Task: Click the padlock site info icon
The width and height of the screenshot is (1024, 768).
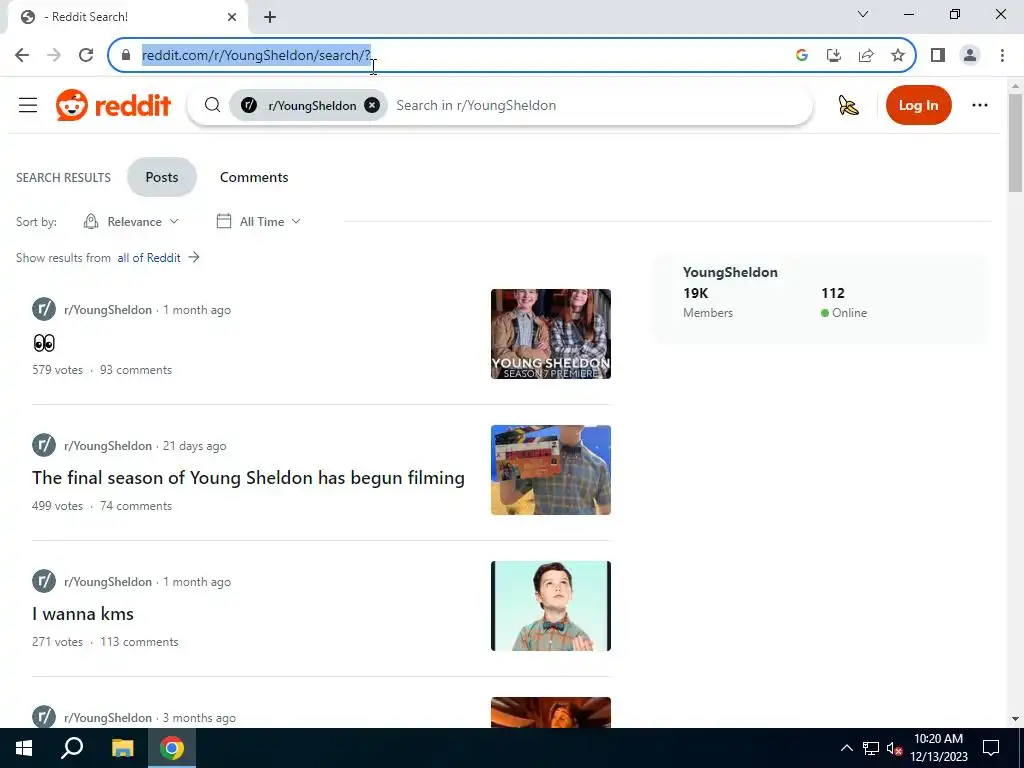Action: 126,56
